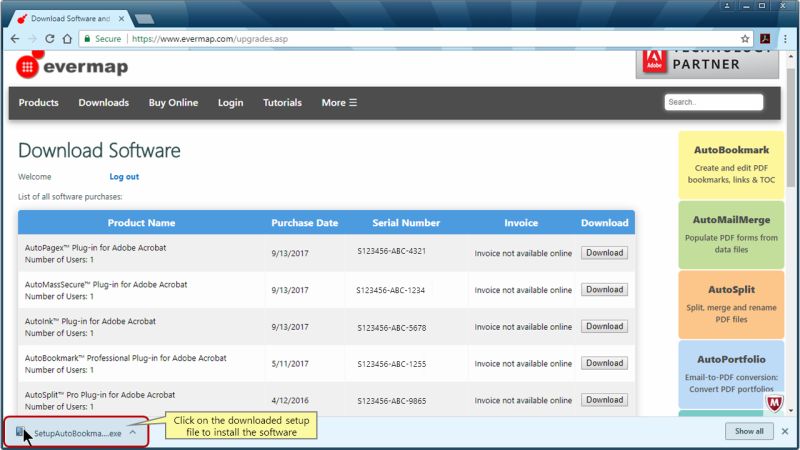Click the McAfee shield badge

click(x=774, y=403)
